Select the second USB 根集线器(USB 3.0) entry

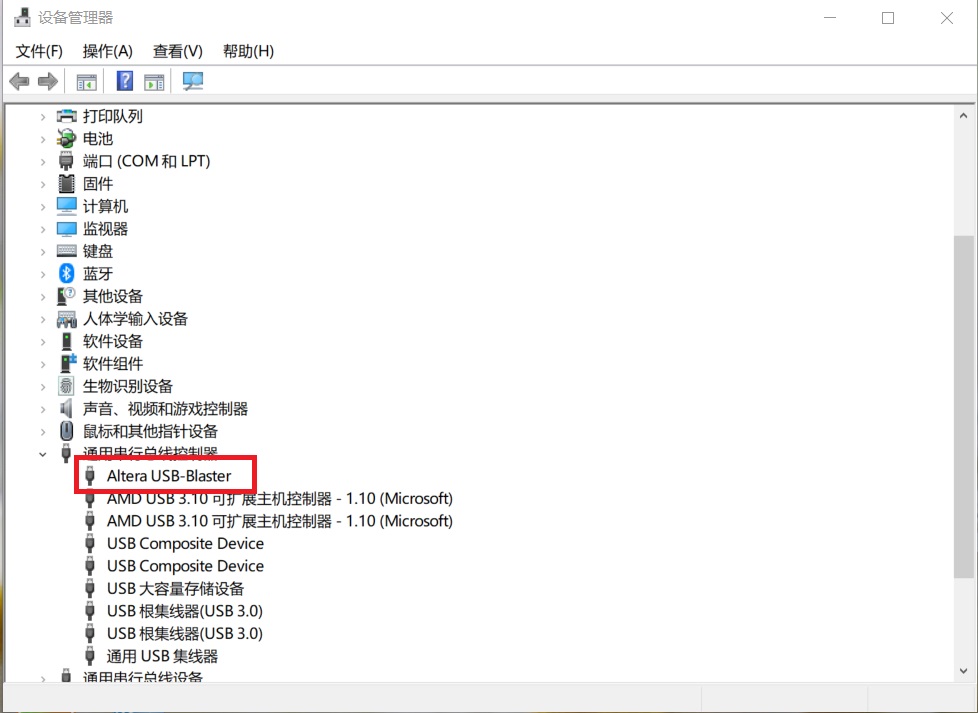185,633
